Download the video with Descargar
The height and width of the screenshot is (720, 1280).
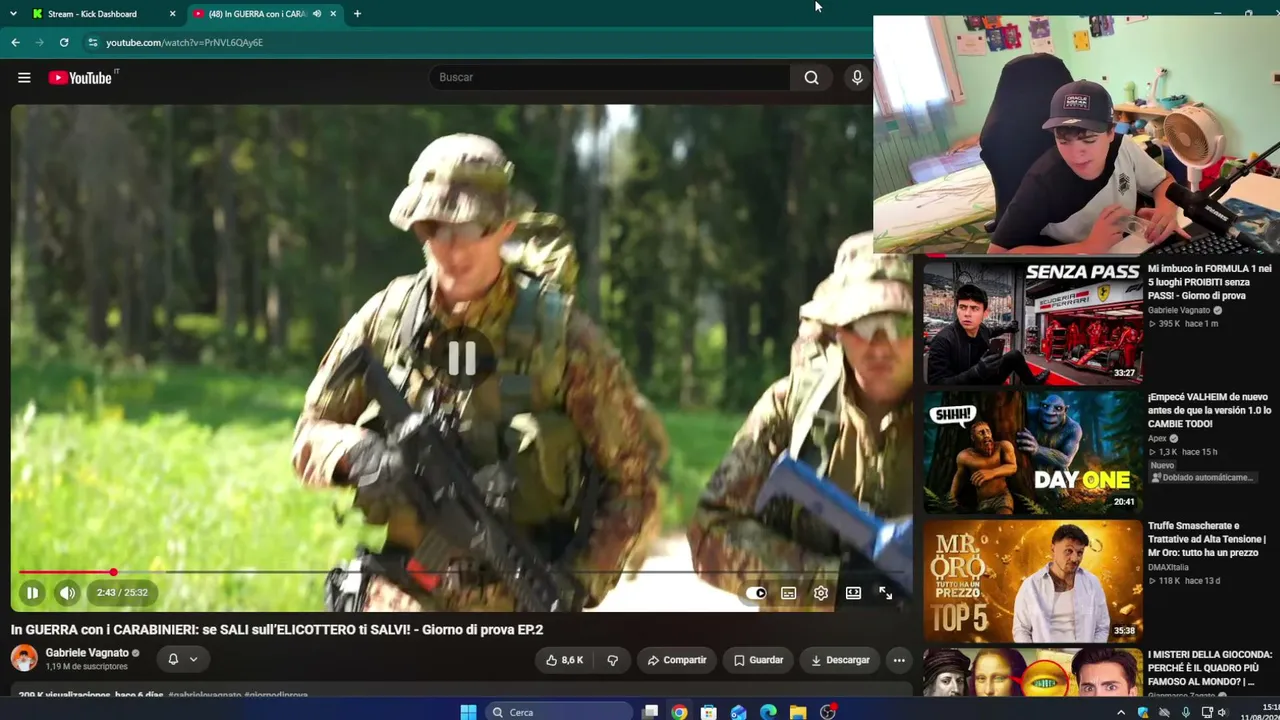click(840, 660)
